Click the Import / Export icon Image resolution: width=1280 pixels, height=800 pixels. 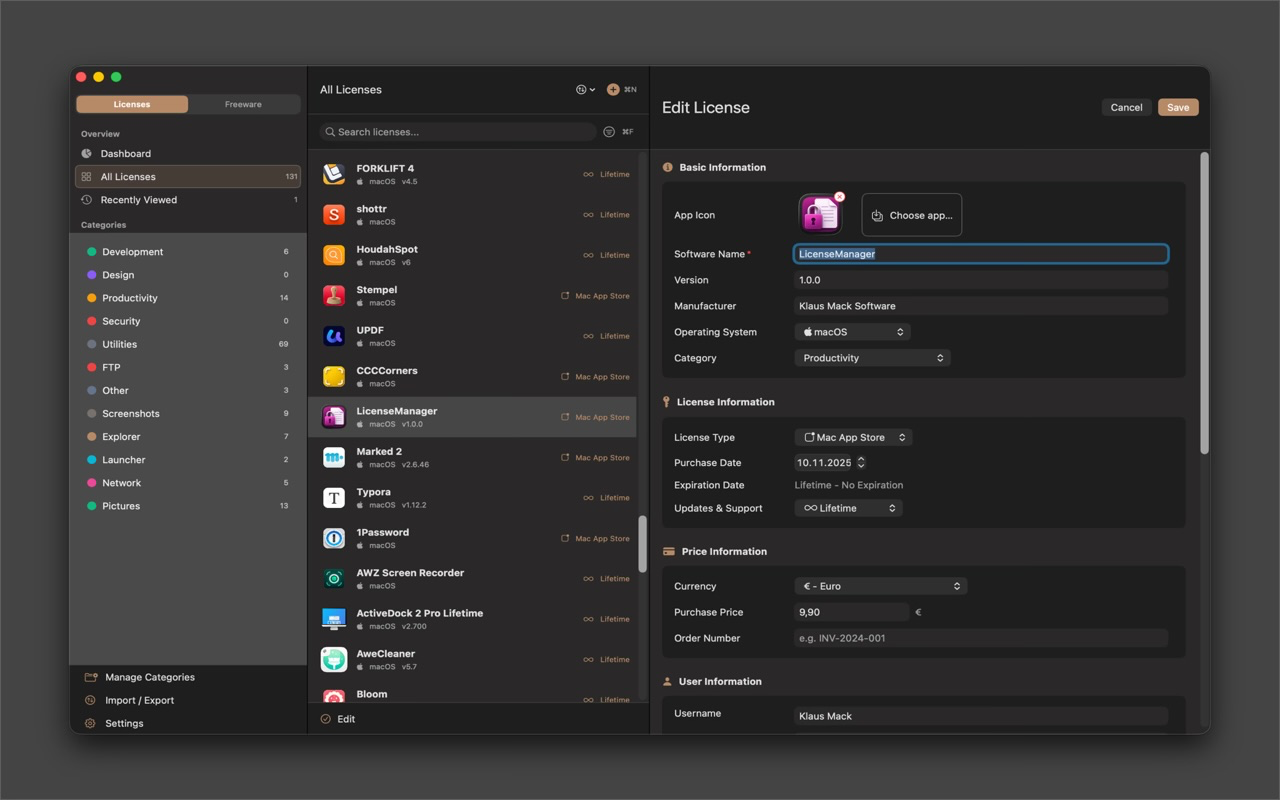(91, 700)
